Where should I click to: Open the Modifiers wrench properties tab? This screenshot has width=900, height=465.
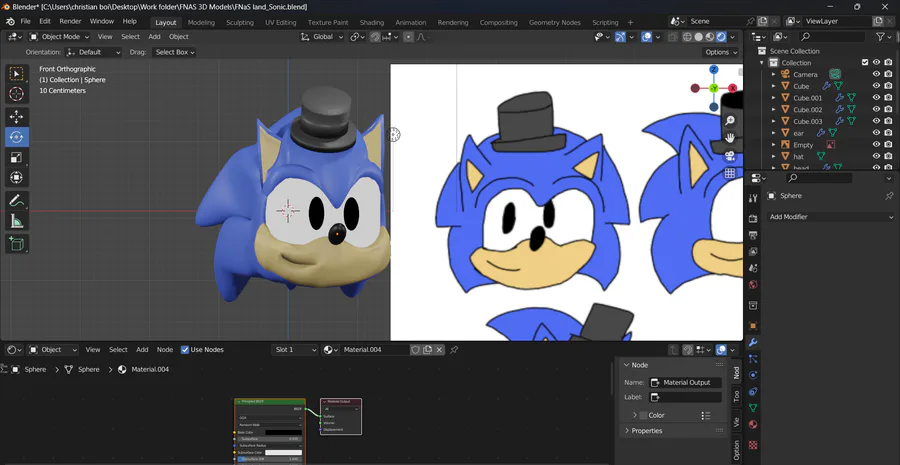click(x=753, y=342)
